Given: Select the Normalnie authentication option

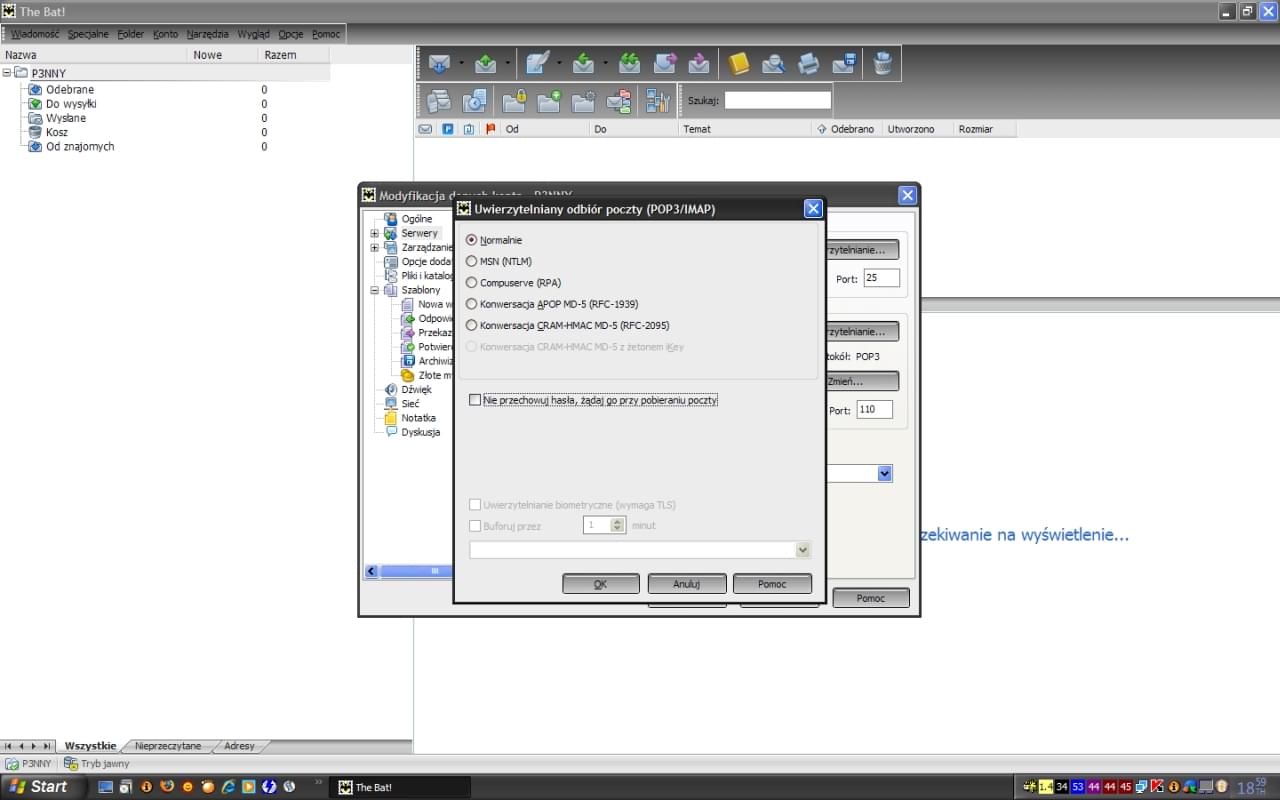Looking at the screenshot, I should pos(472,240).
